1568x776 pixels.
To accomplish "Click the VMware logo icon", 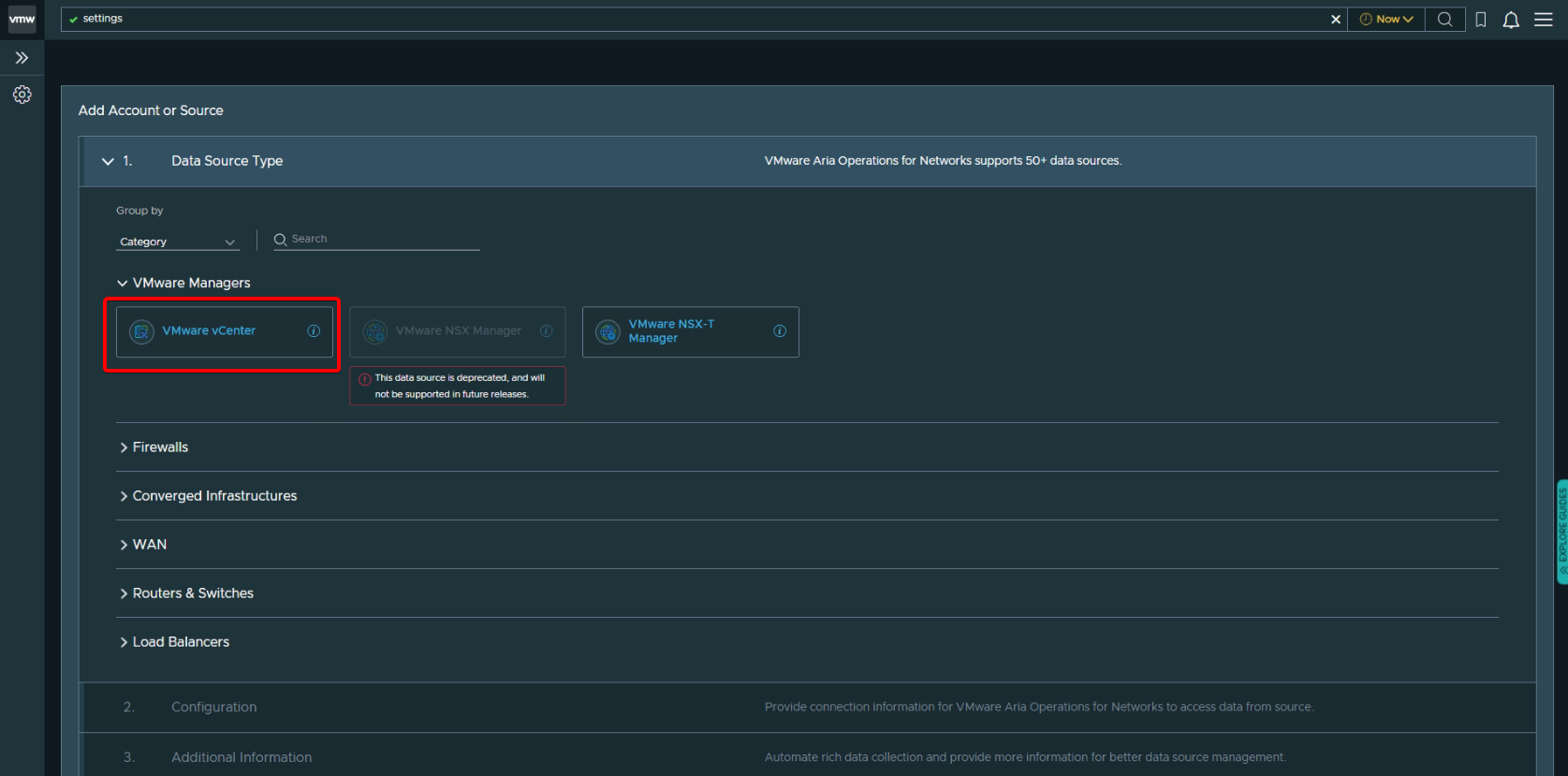I will (22, 19).
